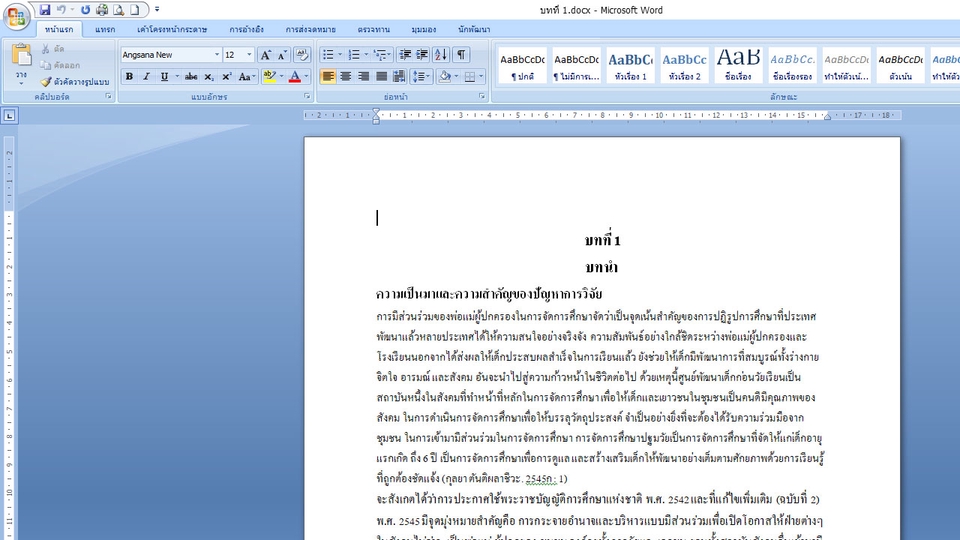Enable center alignment
The image size is (960, 540).
346,77
